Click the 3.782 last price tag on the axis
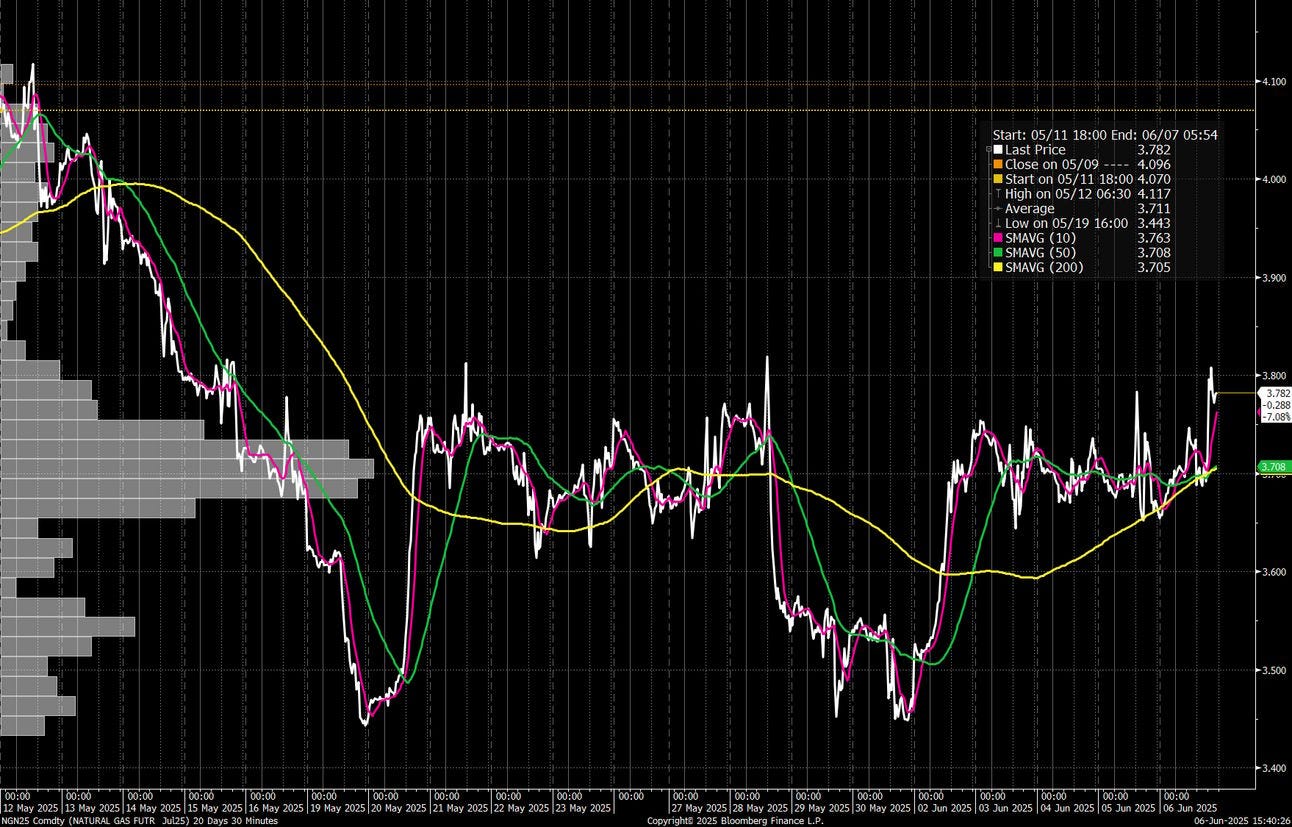Image resolution: width=1292 pixels, height=827 pixels. pyautogui.click(x=1277, y=394)
